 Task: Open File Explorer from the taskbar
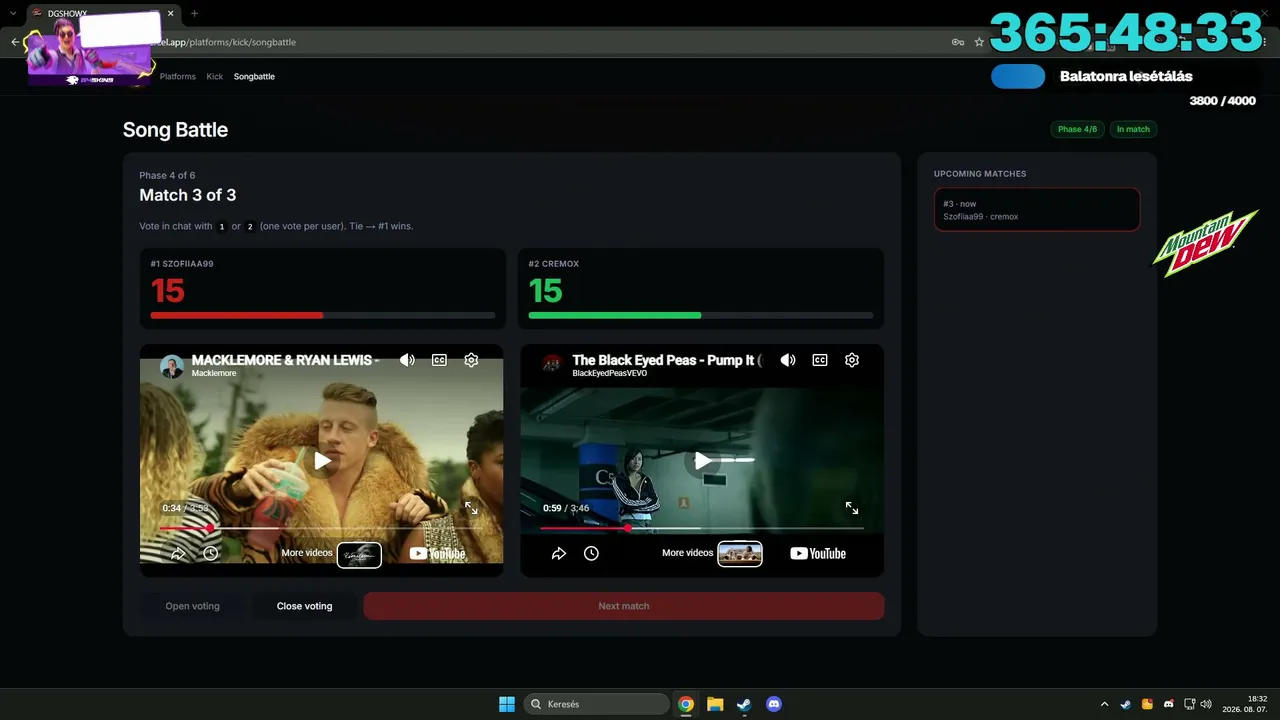point(715,704)
